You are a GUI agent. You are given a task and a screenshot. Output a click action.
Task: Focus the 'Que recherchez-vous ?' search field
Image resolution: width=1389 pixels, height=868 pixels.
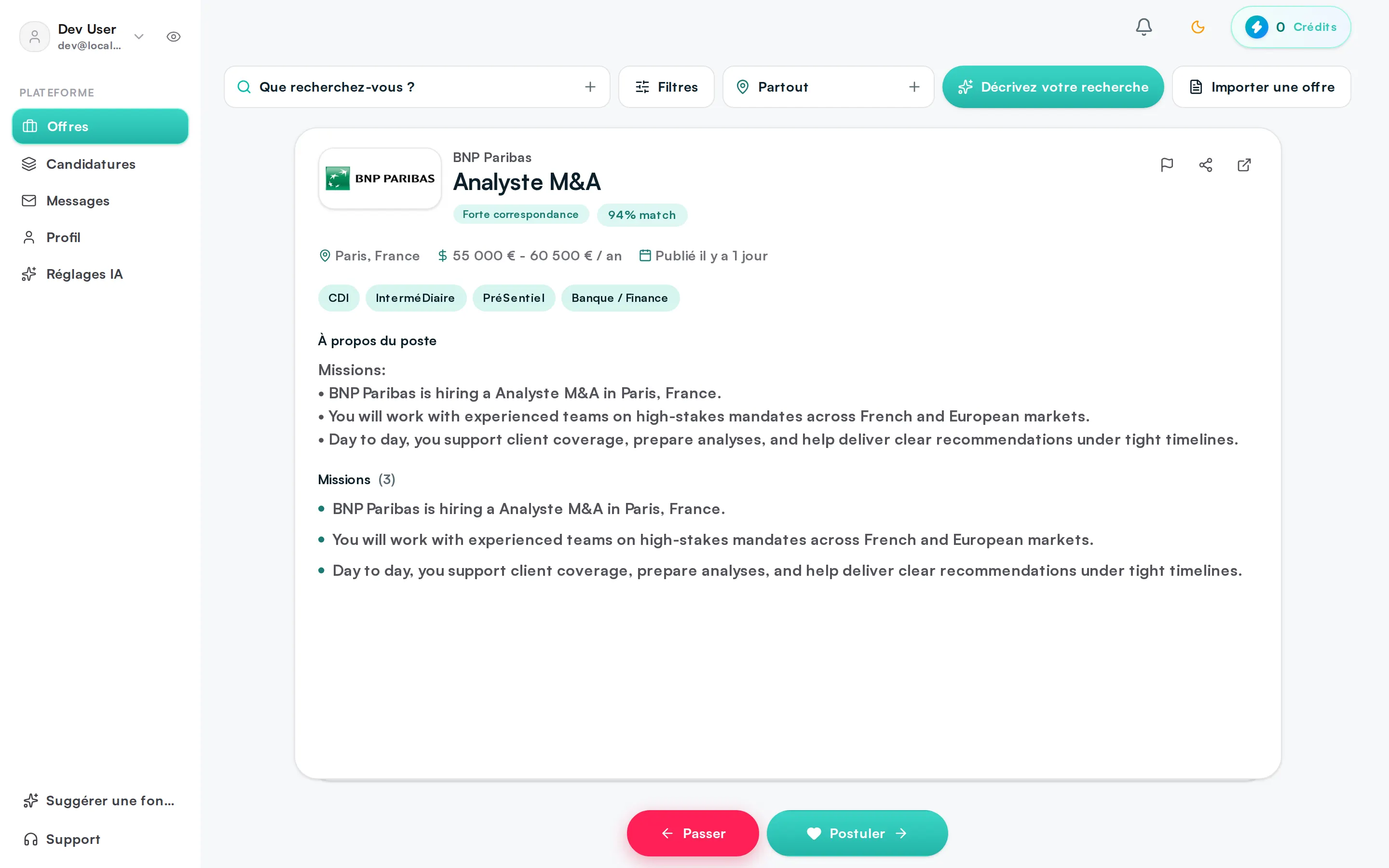[417, 87]
